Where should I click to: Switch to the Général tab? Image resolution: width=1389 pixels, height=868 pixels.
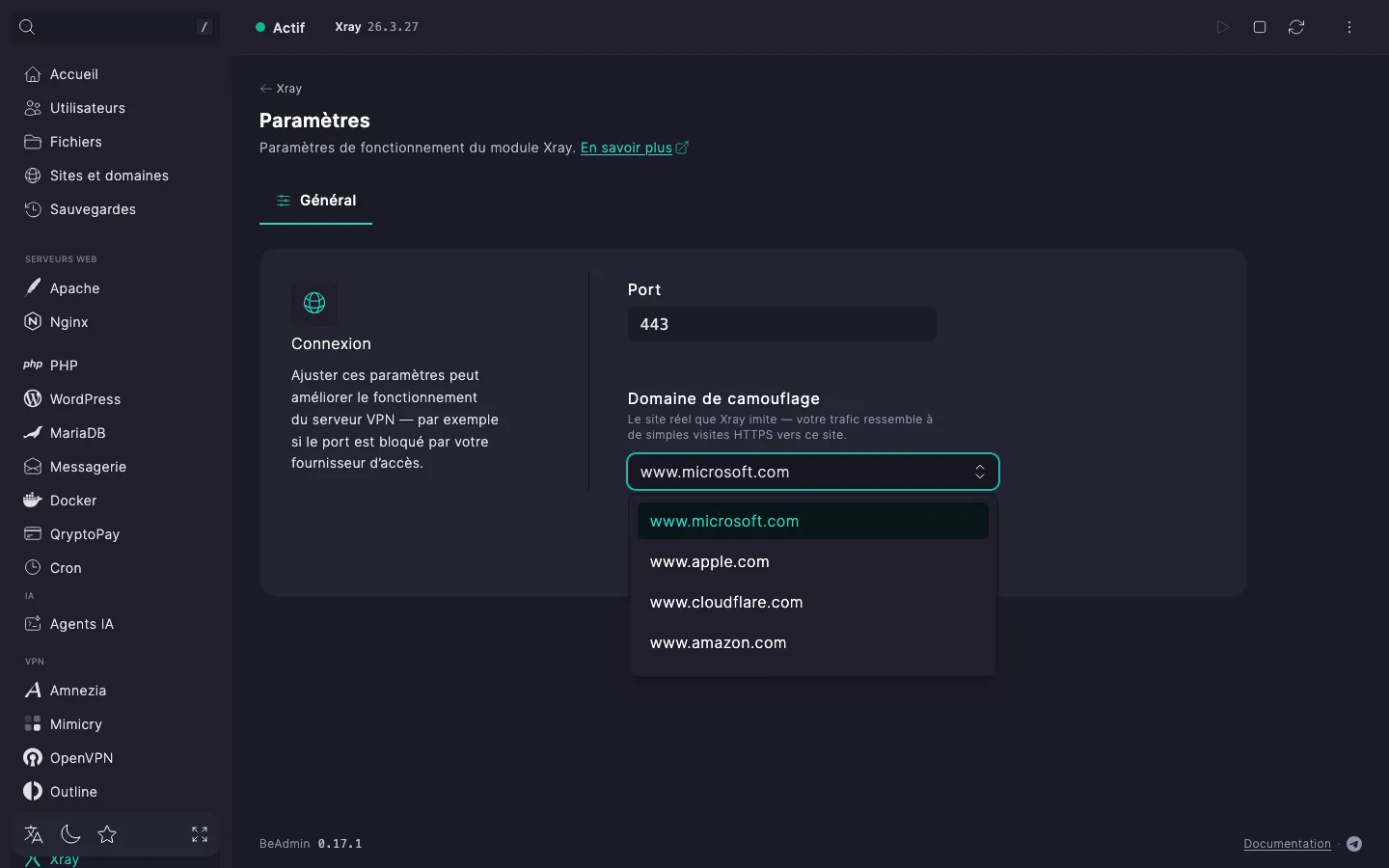tap(315, 201)
